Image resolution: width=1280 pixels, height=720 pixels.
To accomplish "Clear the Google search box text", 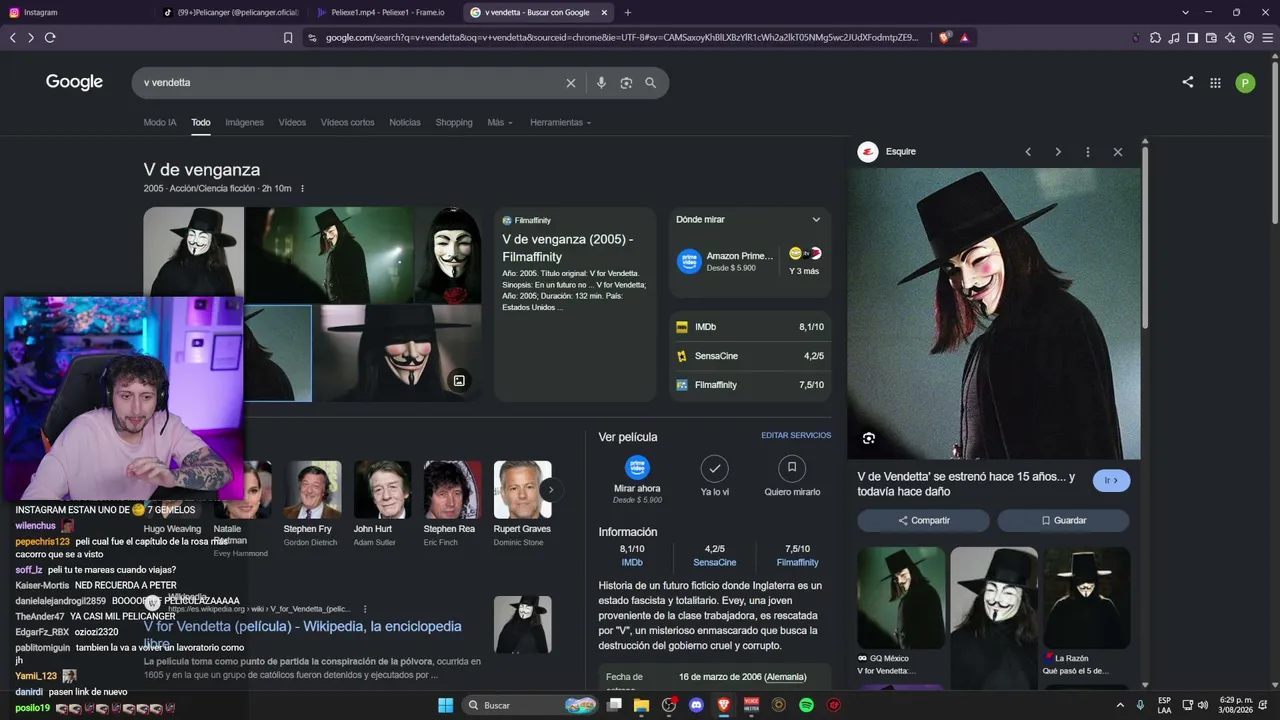I will pos(571,83).
